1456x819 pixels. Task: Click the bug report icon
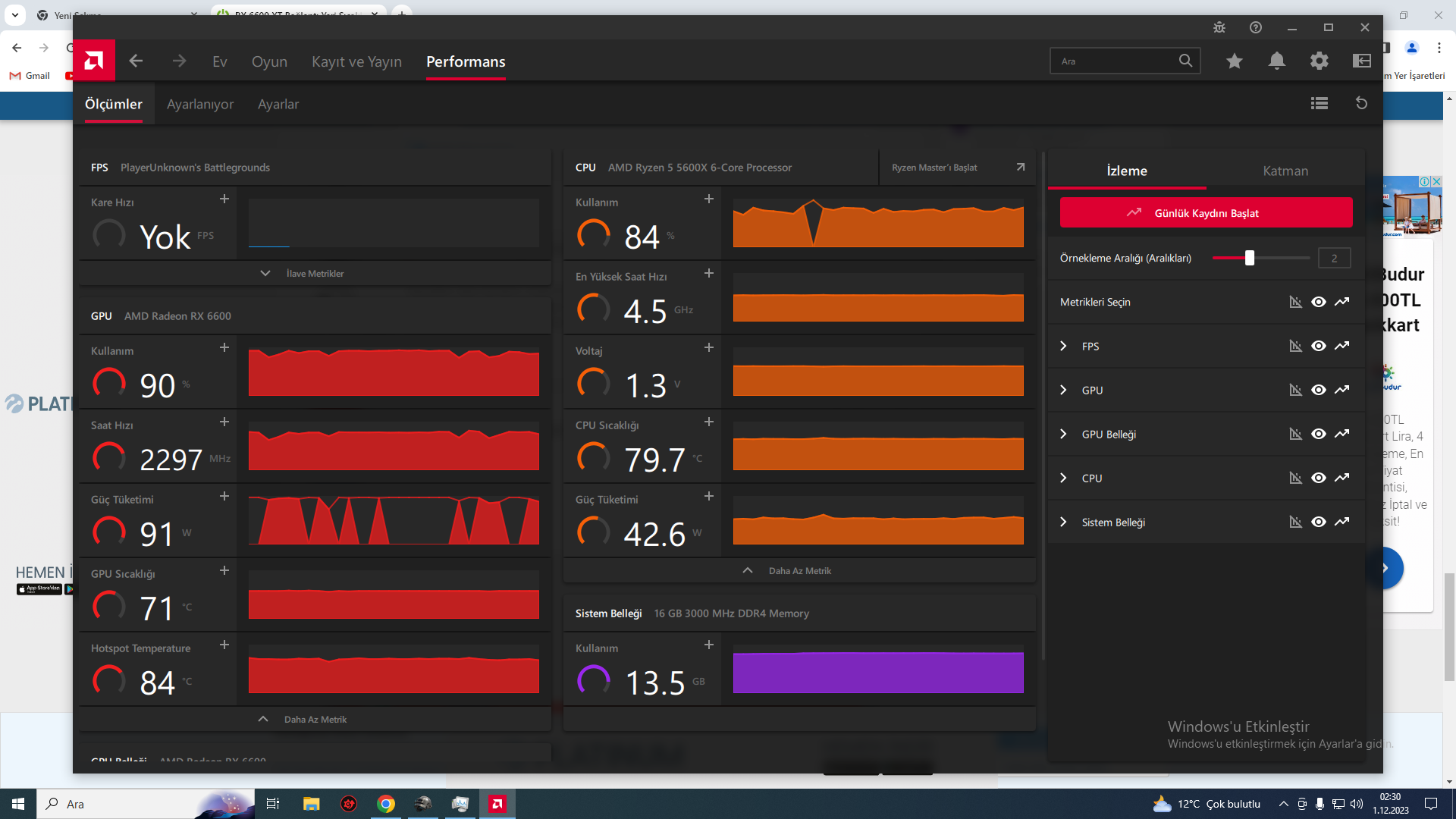click(x=1219, y=27)
